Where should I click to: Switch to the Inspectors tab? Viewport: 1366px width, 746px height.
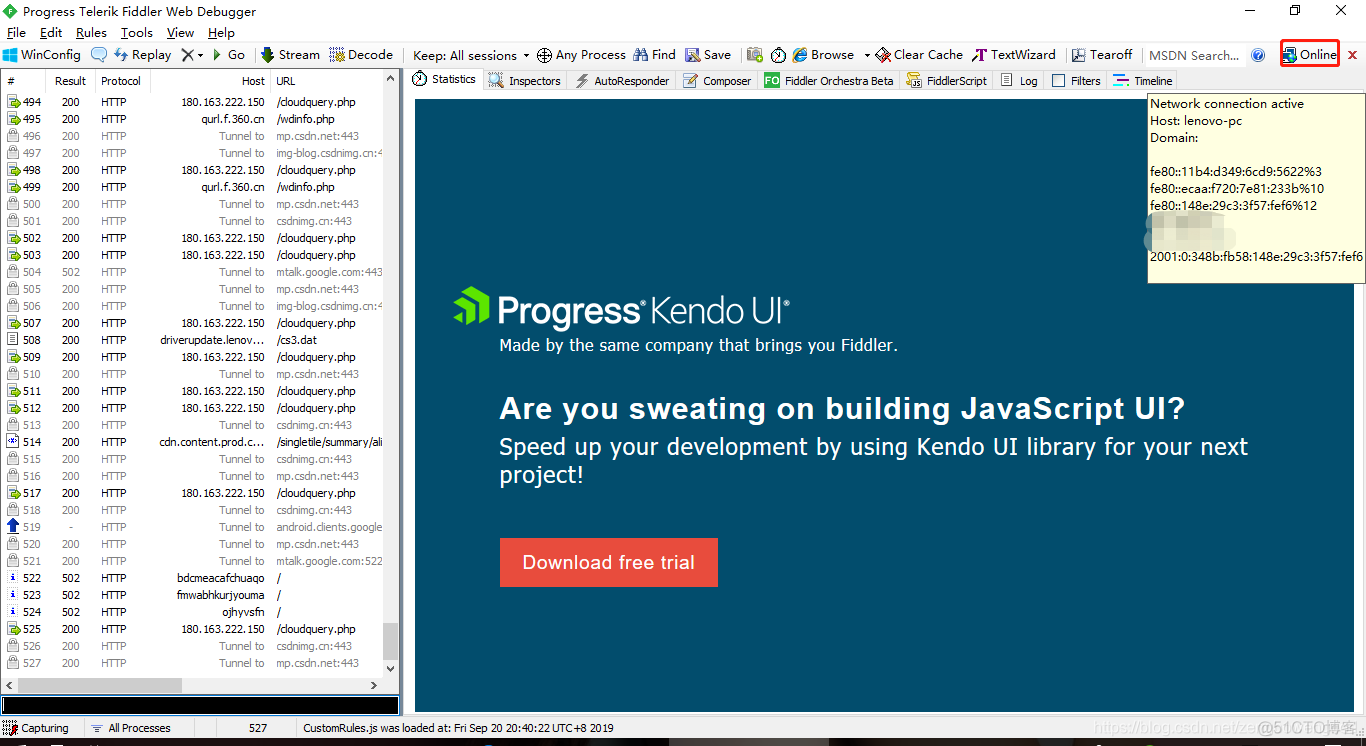click(524, 81)
